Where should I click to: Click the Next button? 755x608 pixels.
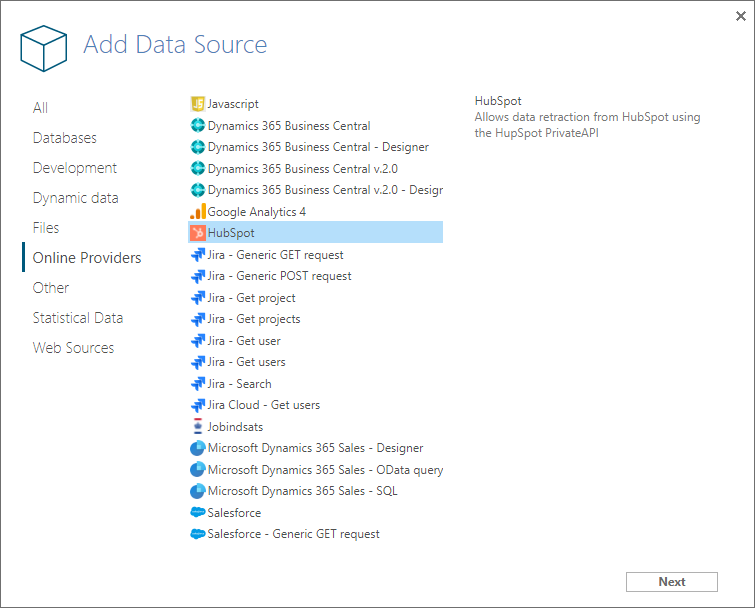(671, 582)
